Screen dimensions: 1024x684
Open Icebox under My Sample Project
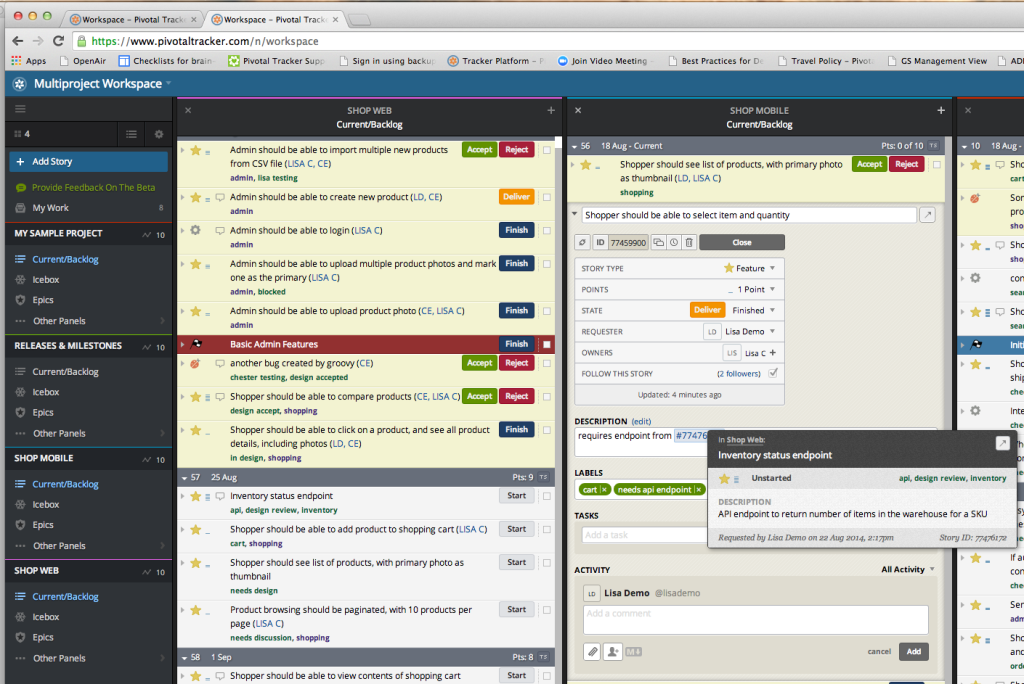pos(46,280)
